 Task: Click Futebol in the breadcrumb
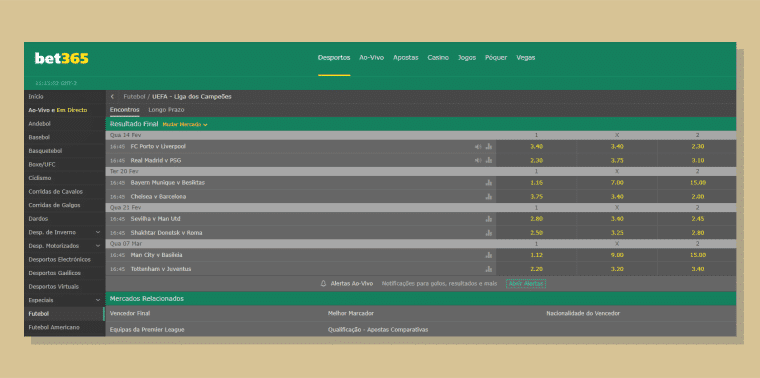coord(134,97)
